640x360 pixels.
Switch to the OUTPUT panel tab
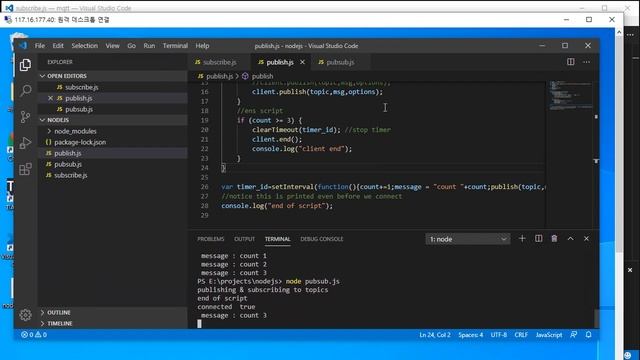pos(244,239)
